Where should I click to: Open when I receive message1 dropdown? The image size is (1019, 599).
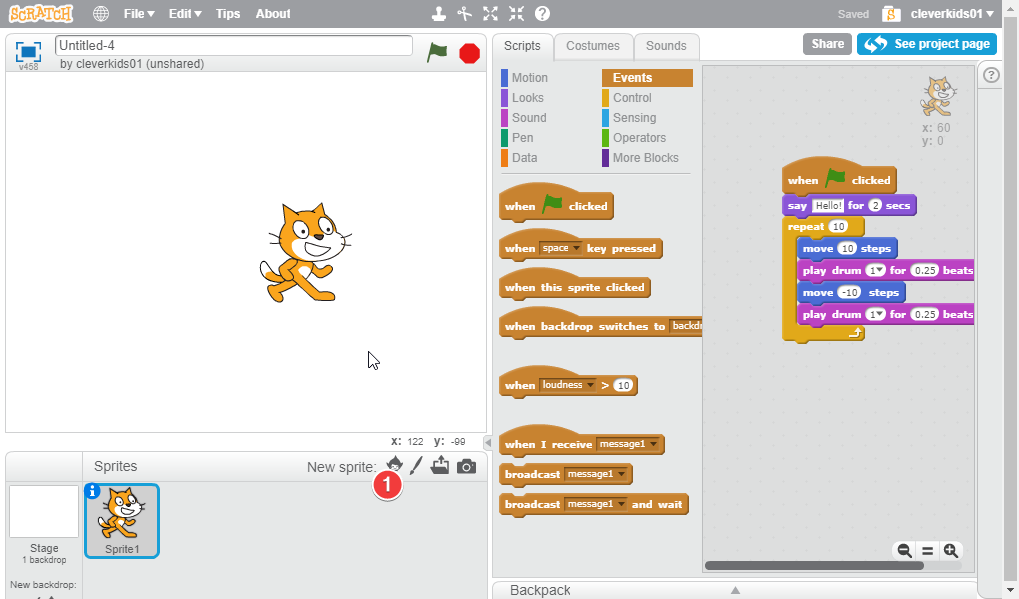628,444
